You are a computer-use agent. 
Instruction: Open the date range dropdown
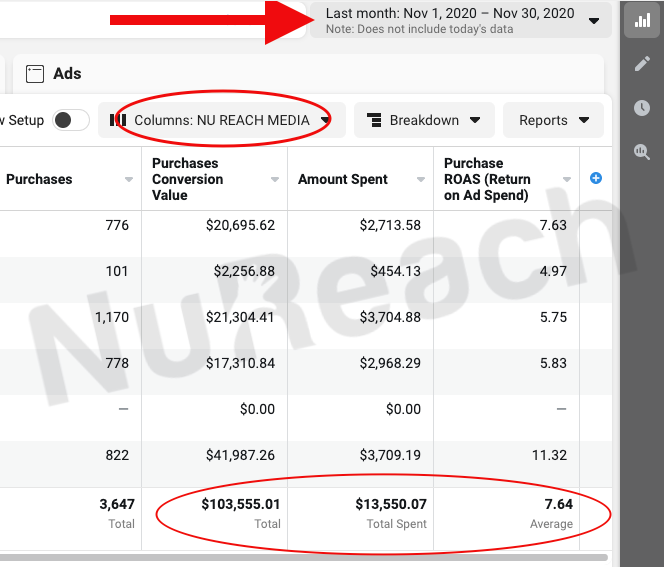click(x=460, y=20)
